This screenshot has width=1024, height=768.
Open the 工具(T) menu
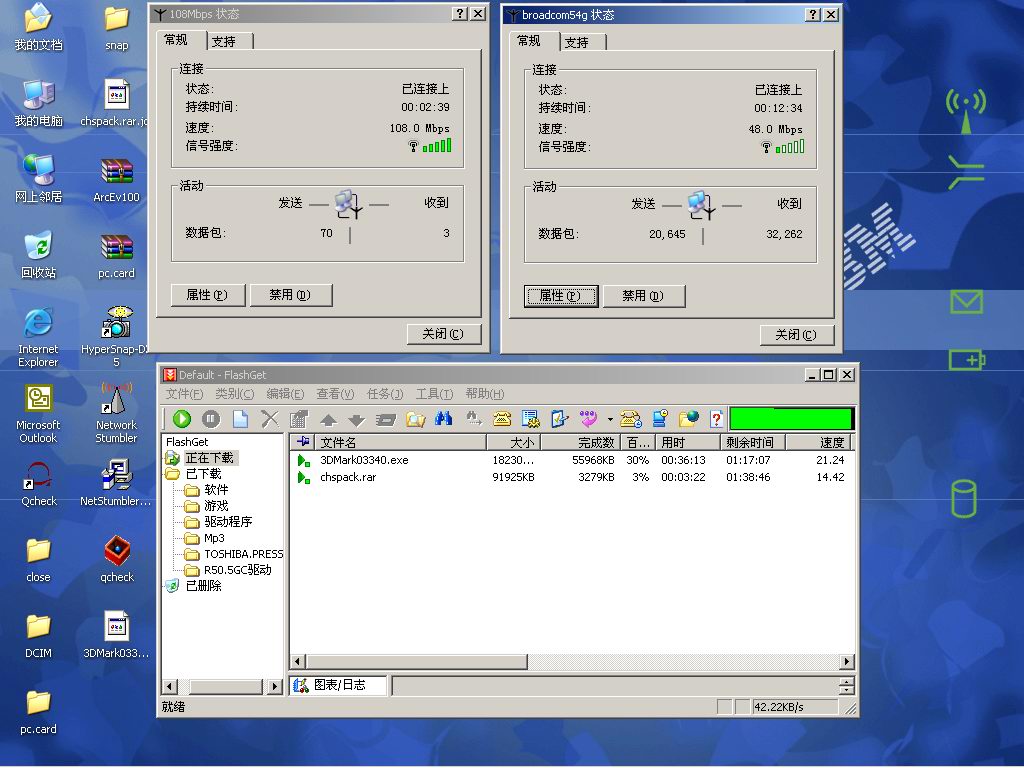point(434,394)
